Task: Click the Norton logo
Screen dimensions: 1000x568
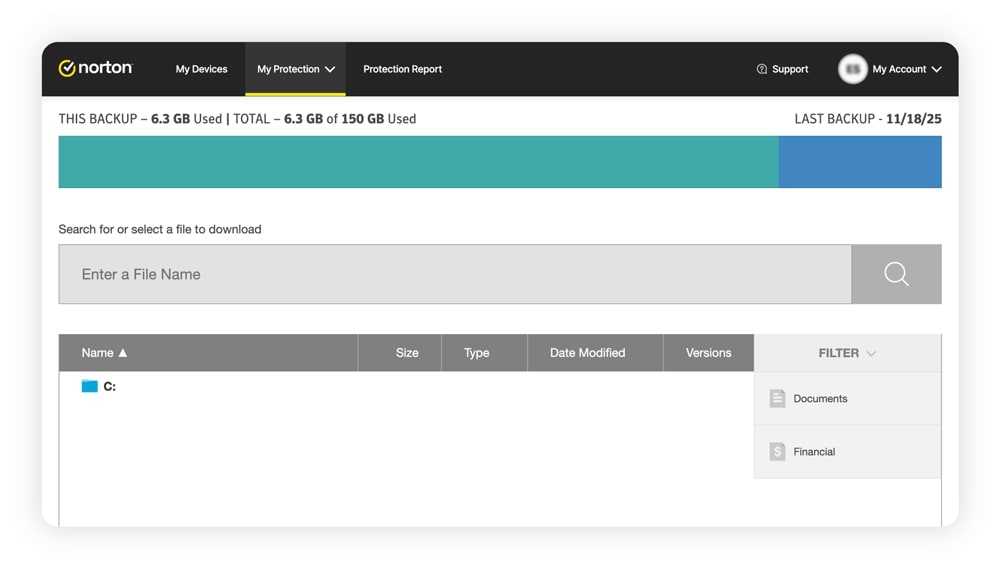Action: [x=95, y=68]
